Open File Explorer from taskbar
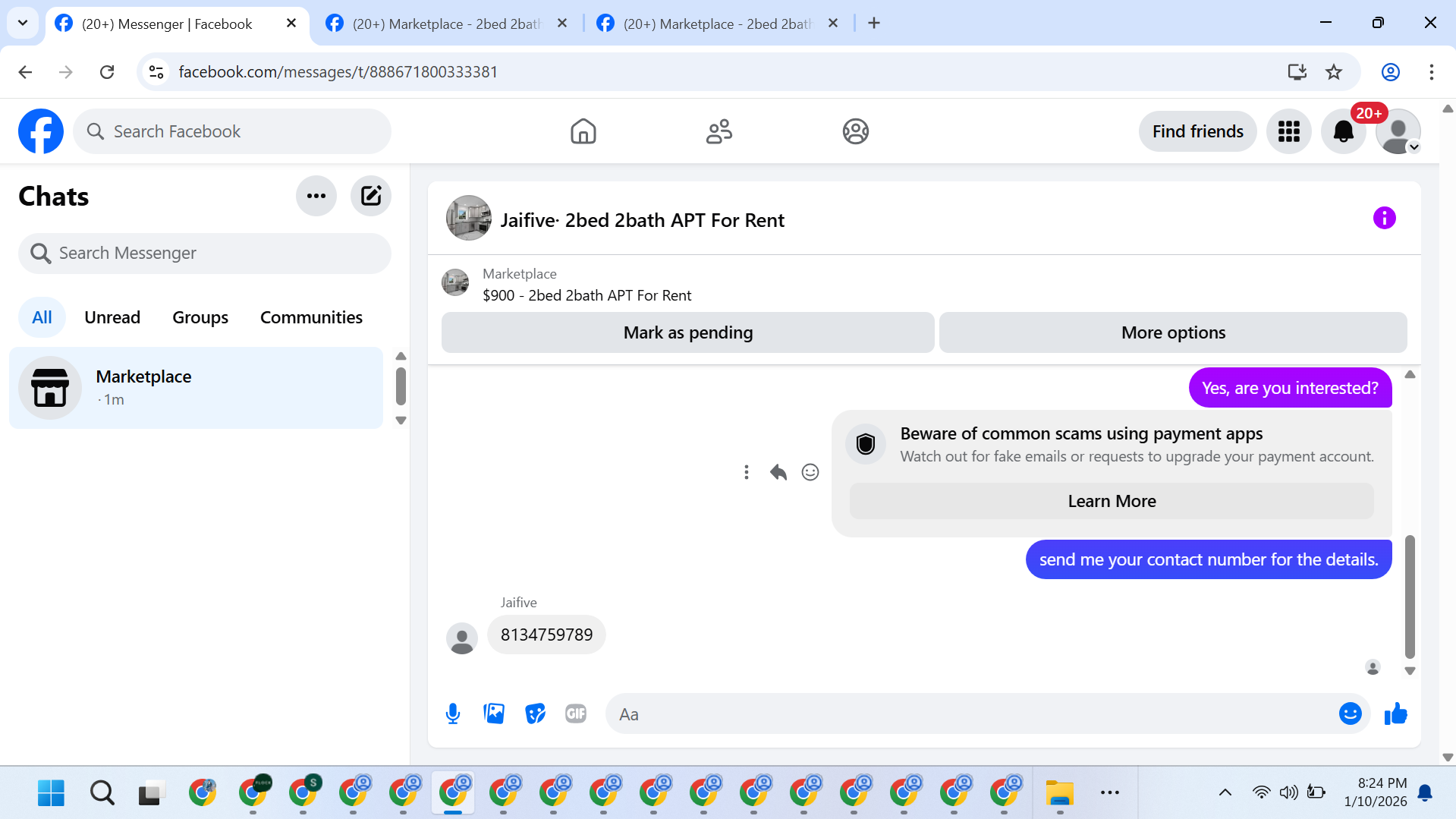The width and height of the screenshot is (1456, 819). click(1059, 793)
